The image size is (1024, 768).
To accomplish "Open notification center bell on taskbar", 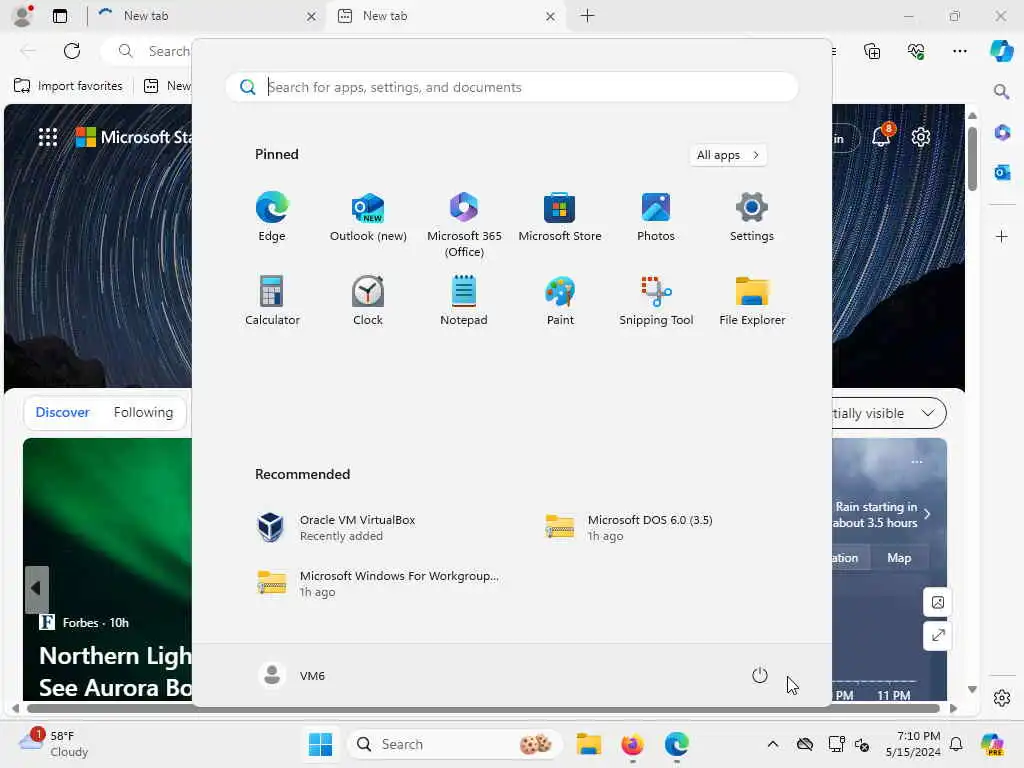I will tap(956, 744).
